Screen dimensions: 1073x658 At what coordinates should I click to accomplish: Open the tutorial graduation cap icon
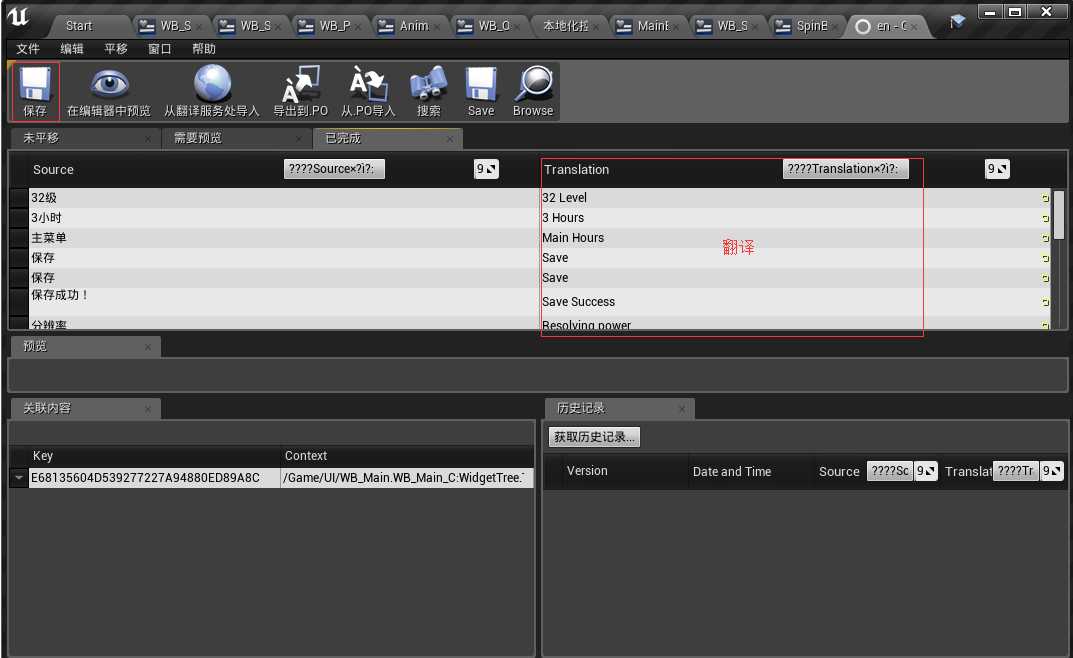(957, 23)
